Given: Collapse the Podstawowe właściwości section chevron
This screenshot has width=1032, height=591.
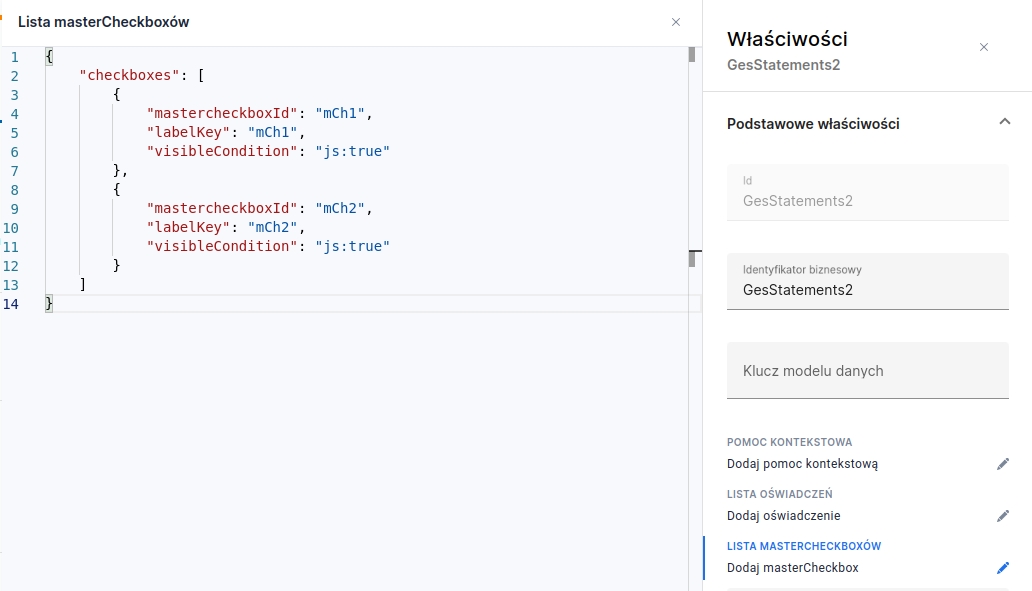Looking at the screenshot, I should [x=1004, y=122].
